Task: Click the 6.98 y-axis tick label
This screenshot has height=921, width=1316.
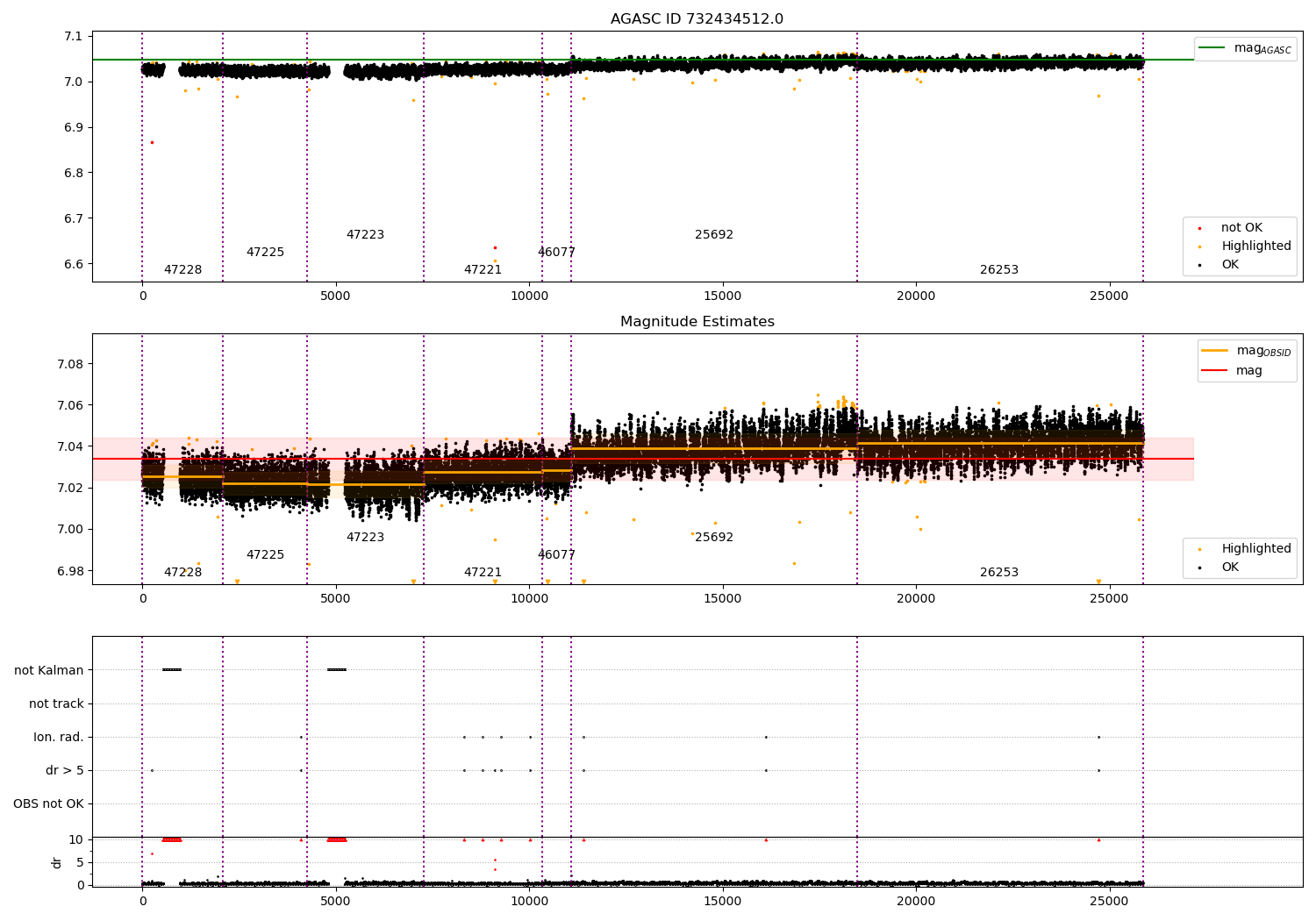Action: point(70,571)
